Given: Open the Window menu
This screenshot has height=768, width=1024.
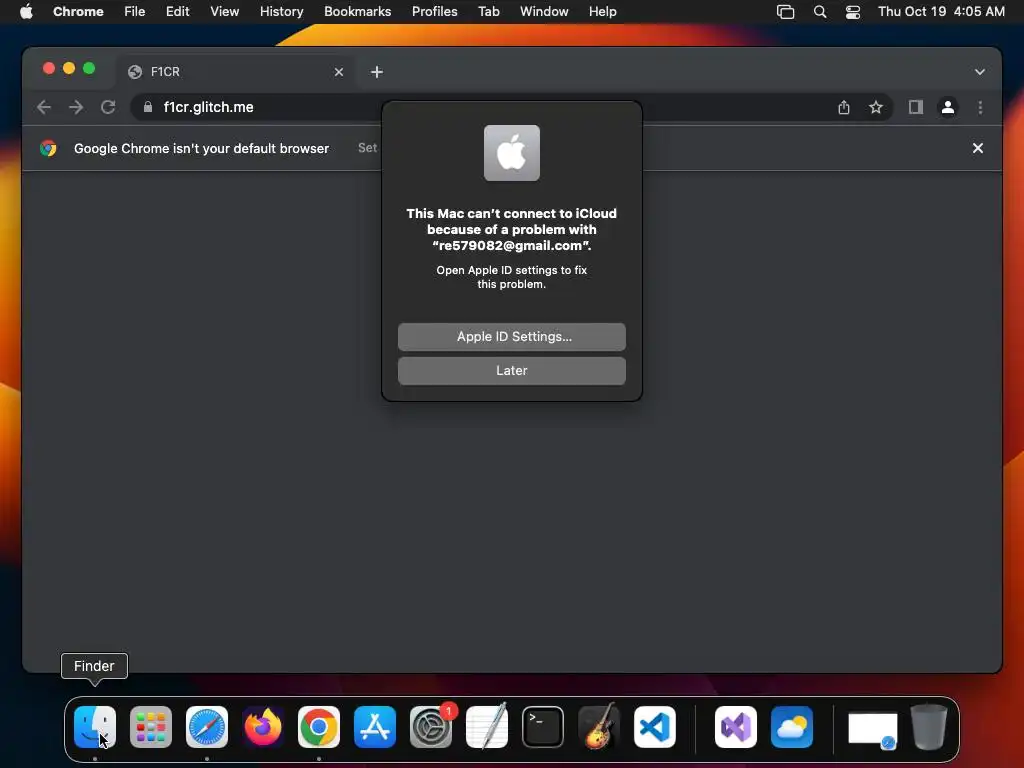Looking at the screenshot, I should coord(544,12).
